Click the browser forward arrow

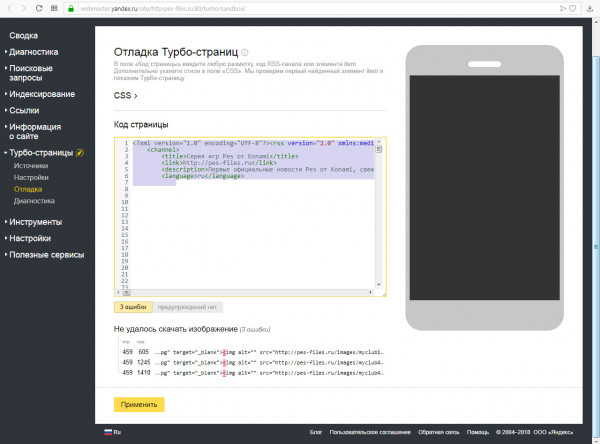(24, 8)
